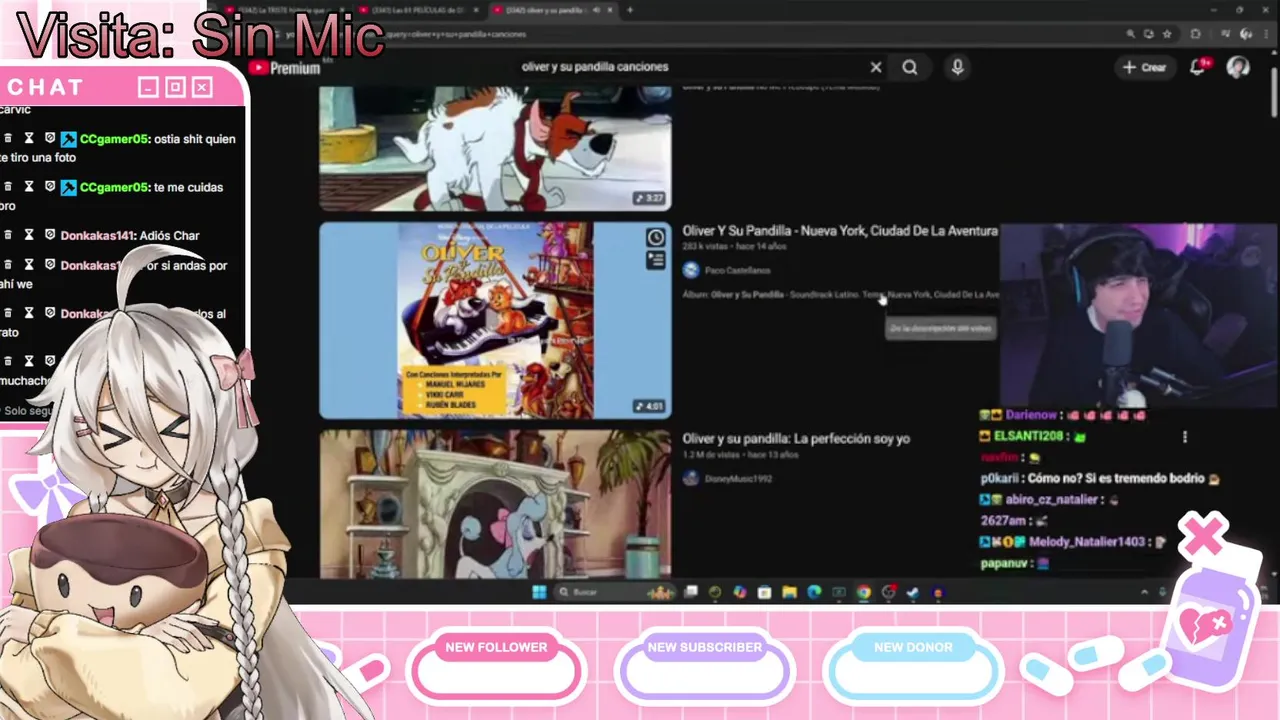The width and height of the screenshot is (1280, 720).
Task: Click CCgamer05 name on 'ostia shit quien' message
Action: [113, 139]
